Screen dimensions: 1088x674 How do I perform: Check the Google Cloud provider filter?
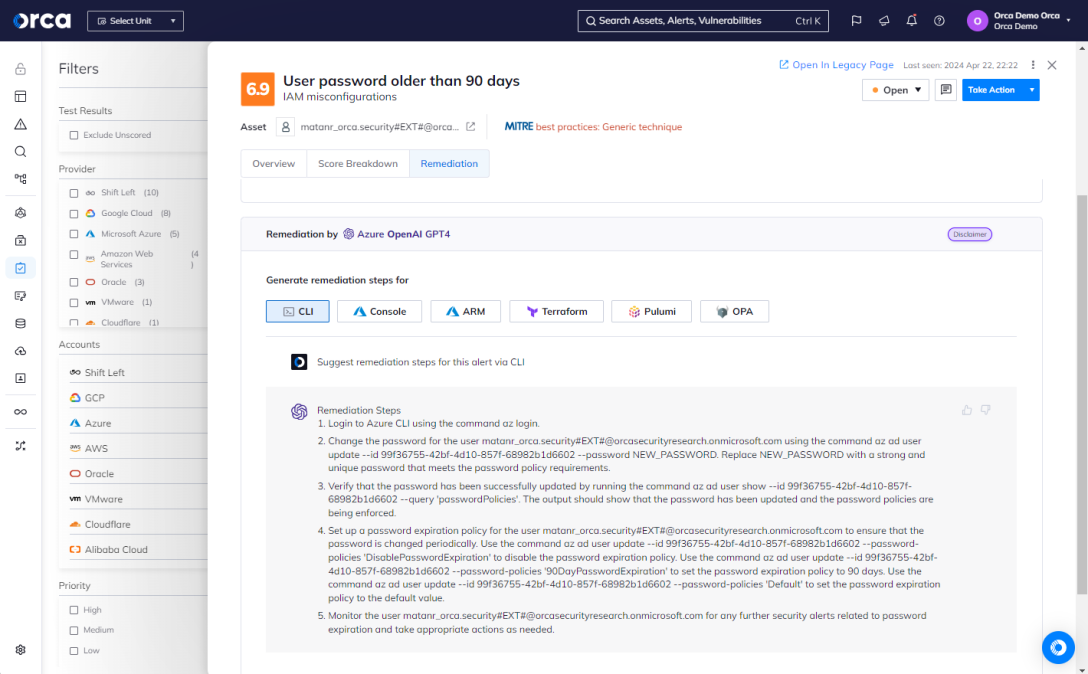74,214
